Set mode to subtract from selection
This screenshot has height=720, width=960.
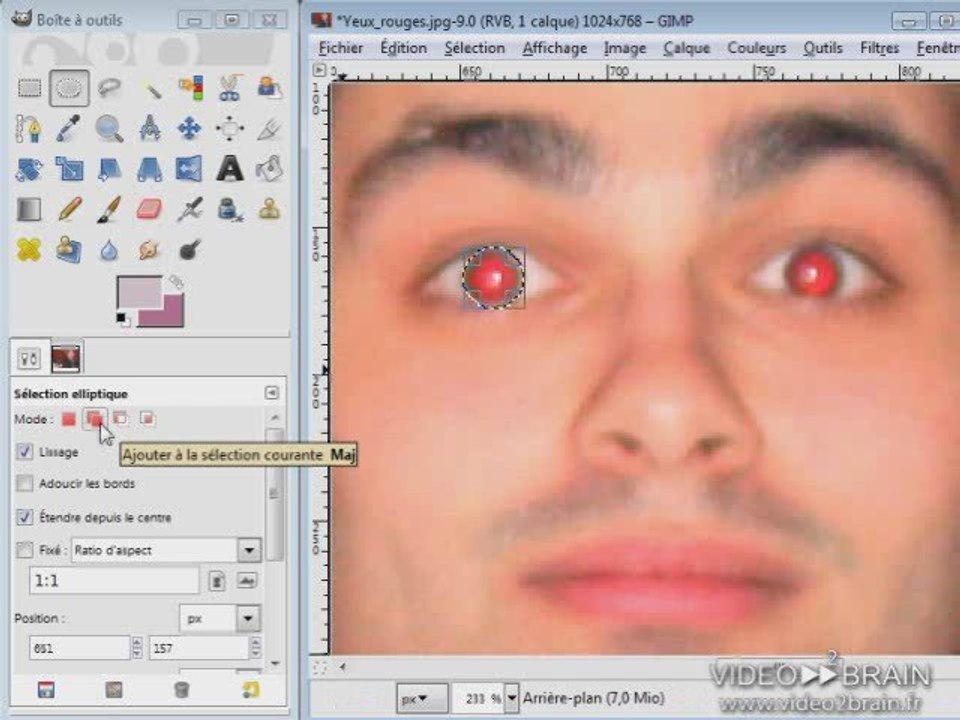[121, 419]
